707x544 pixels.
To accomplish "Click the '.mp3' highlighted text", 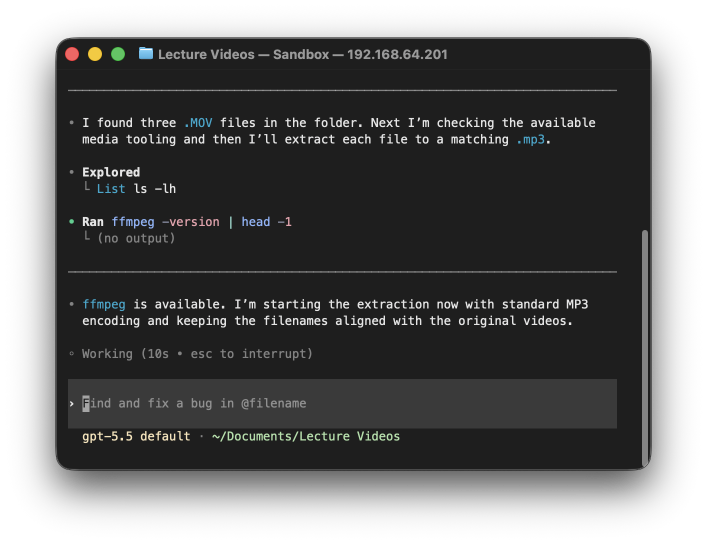I will pyautogui.click(x=530, y=139).
